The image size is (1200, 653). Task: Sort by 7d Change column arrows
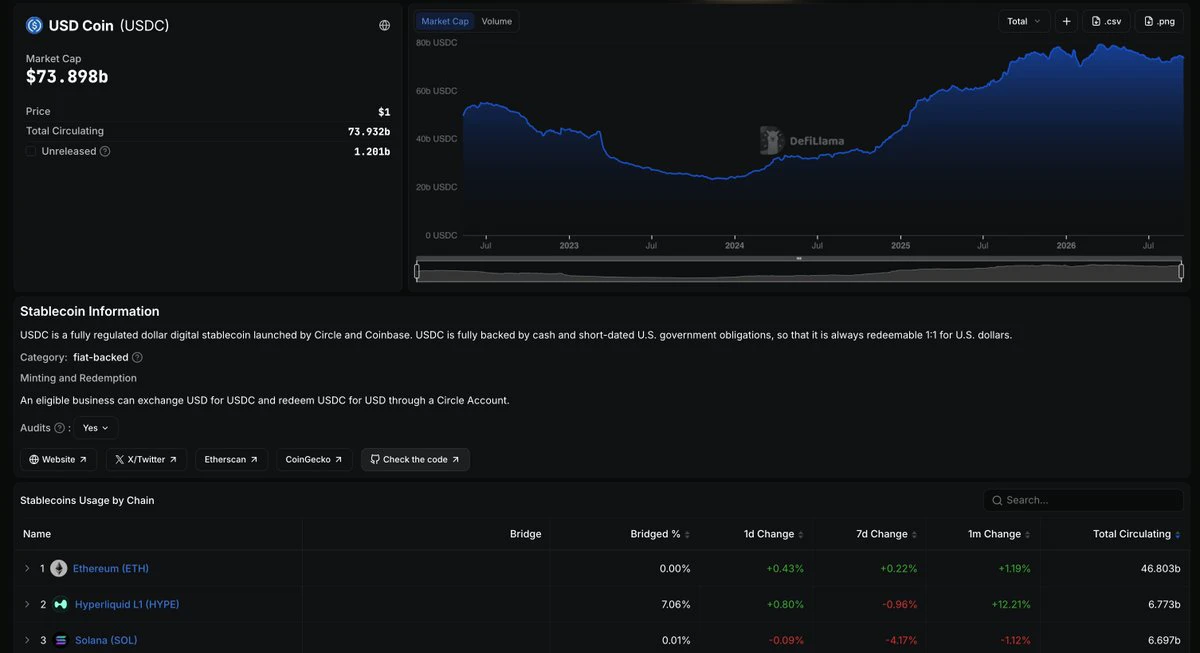pos(914,535)
